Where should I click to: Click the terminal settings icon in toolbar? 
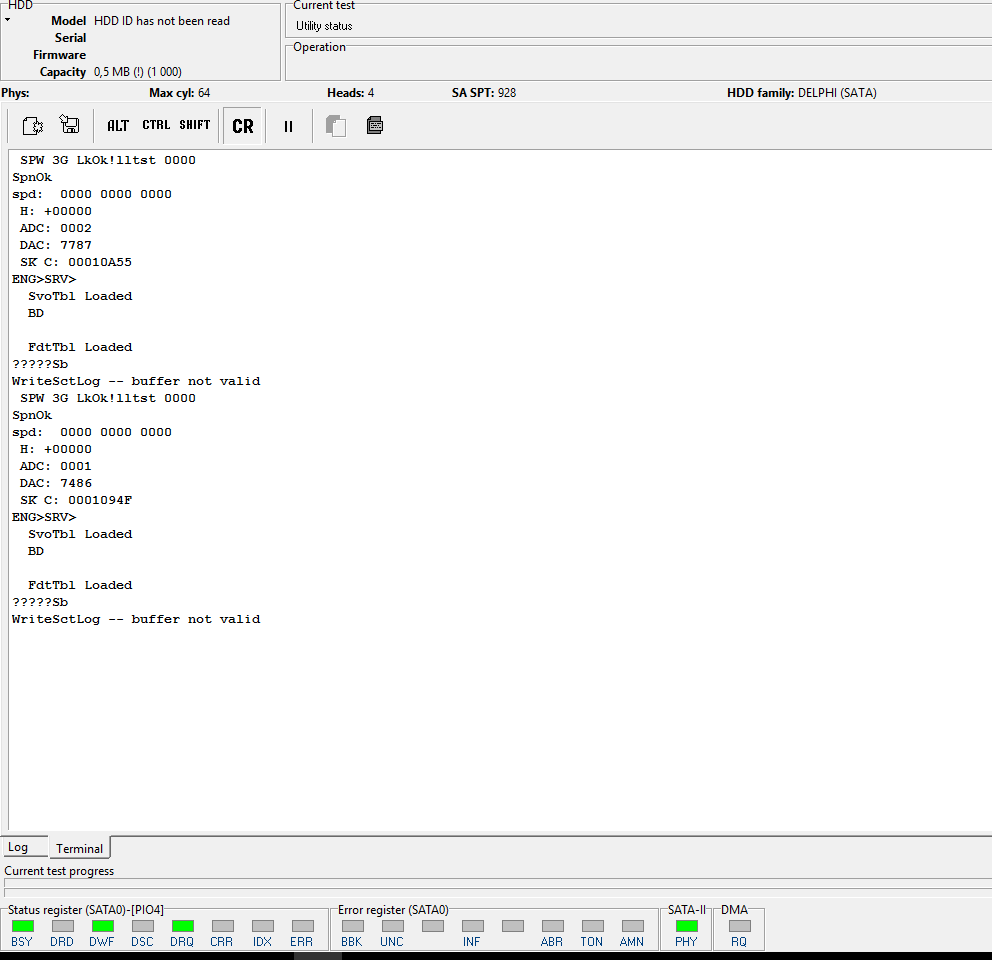32,125
